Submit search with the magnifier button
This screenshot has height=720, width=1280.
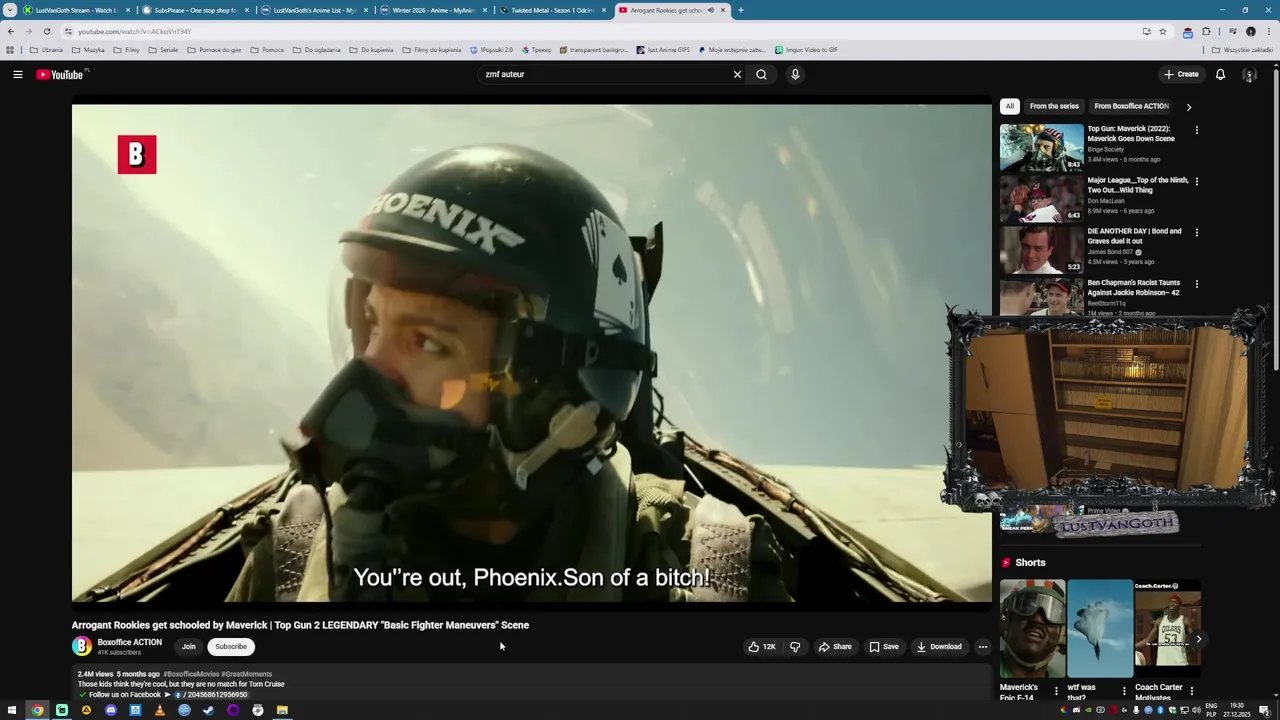[762, 74]
